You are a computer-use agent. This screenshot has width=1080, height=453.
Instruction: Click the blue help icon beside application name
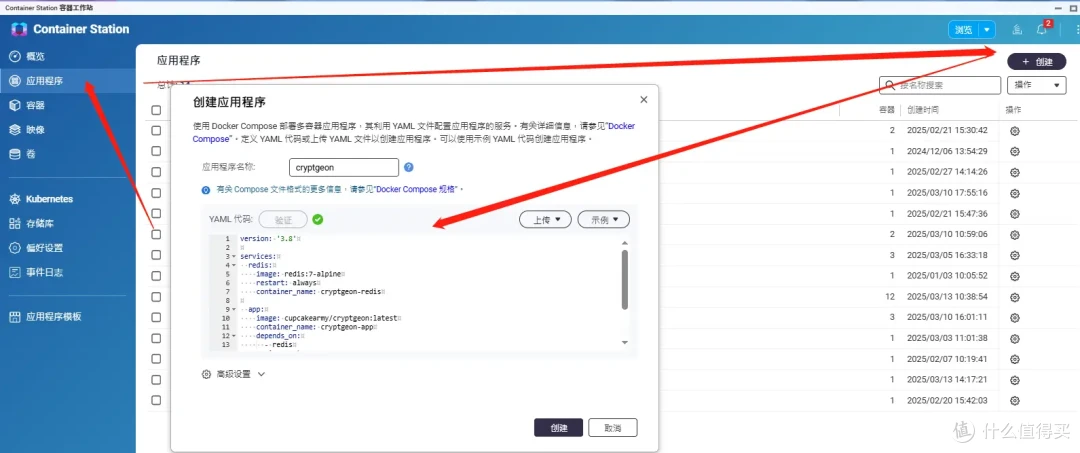pos(408,167)
